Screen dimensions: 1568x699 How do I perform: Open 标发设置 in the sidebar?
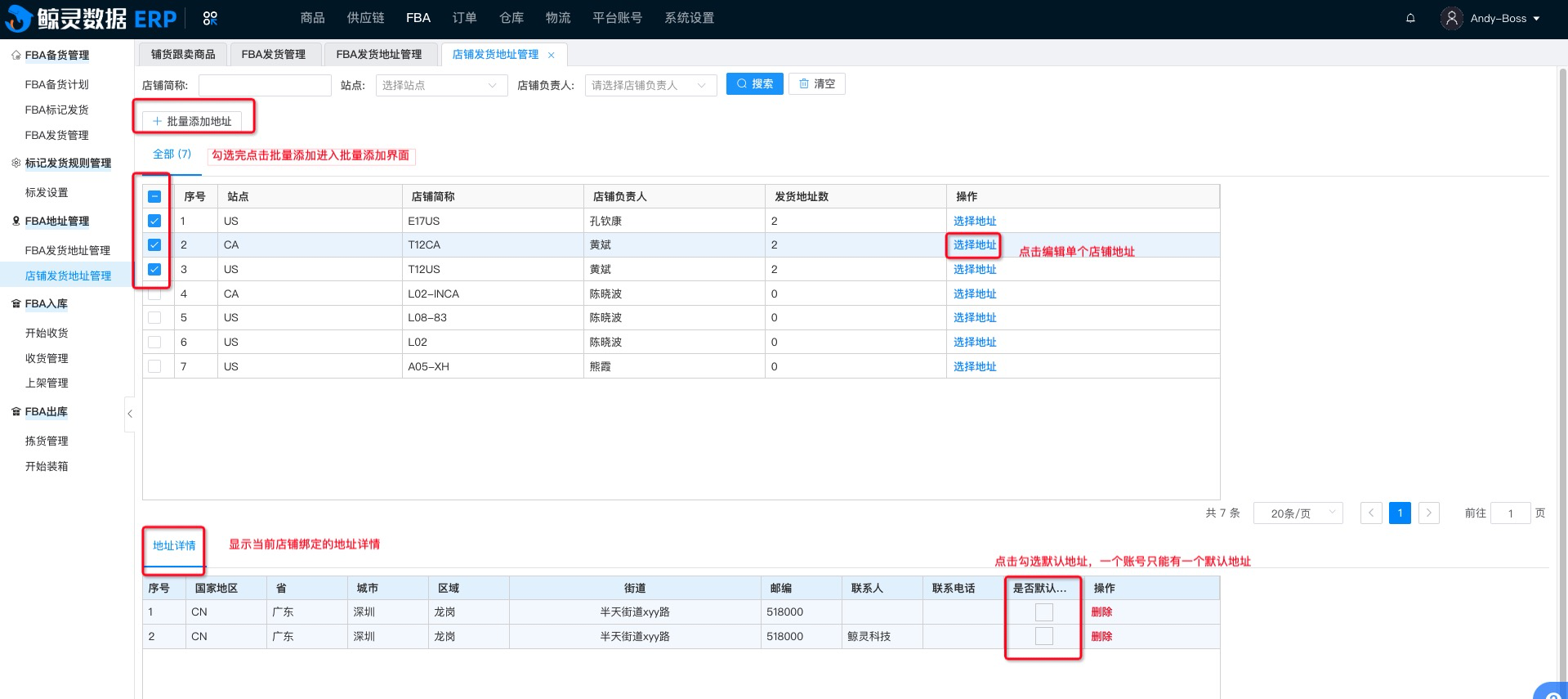pos(47,193)
